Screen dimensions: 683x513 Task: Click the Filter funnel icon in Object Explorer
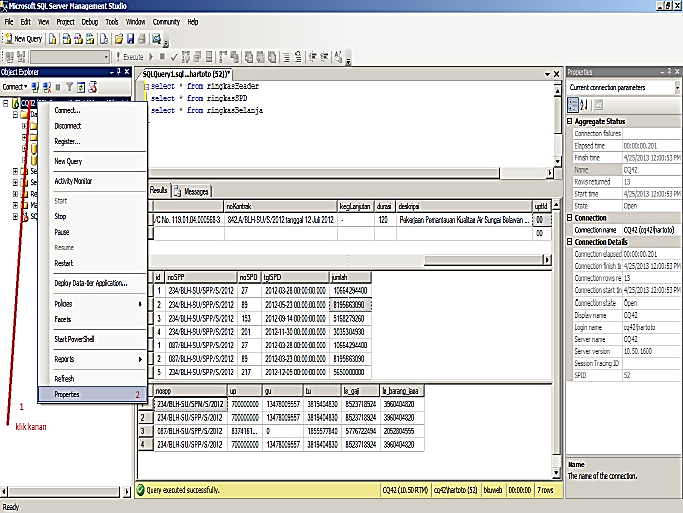[x=69, y=87]
